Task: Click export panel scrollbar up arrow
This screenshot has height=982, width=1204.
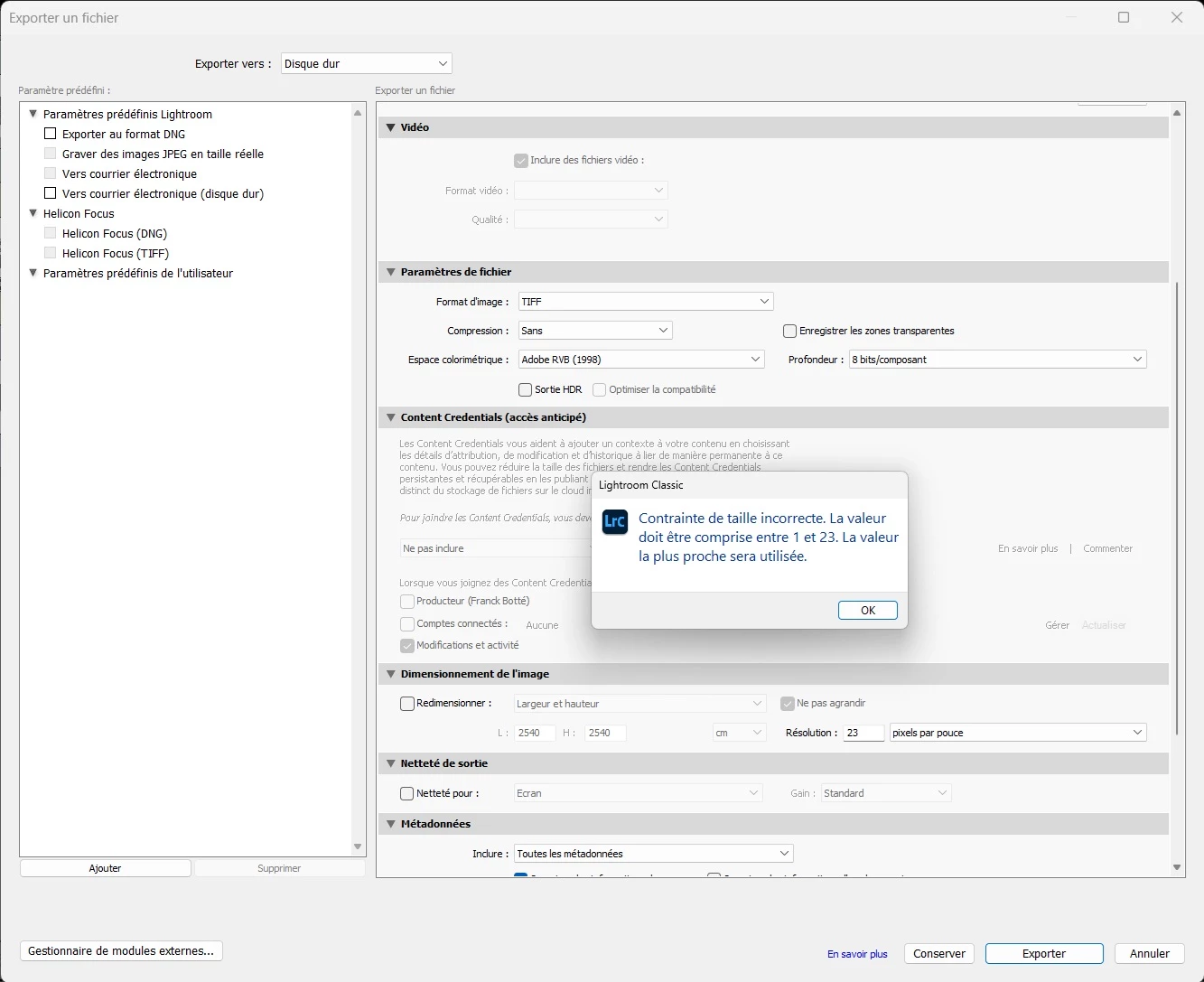Action: (x=1177, y=113)
